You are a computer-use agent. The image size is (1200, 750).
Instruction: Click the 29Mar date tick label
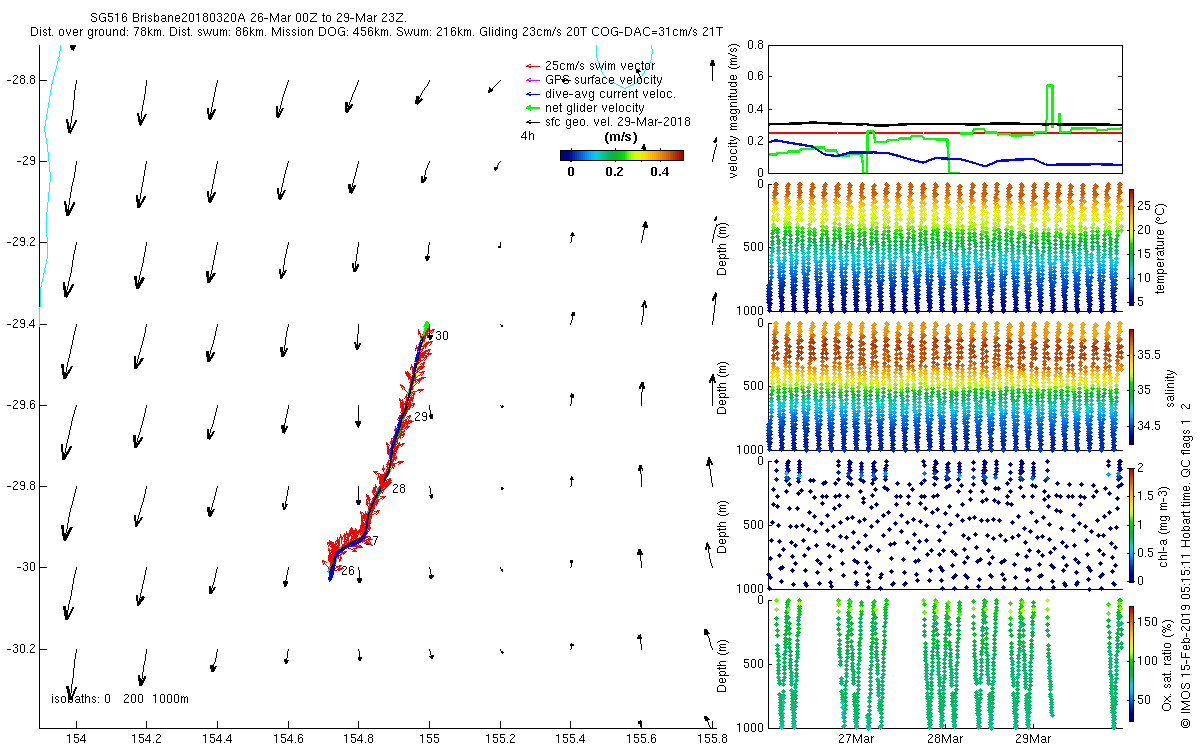[x=1032, y=739]
